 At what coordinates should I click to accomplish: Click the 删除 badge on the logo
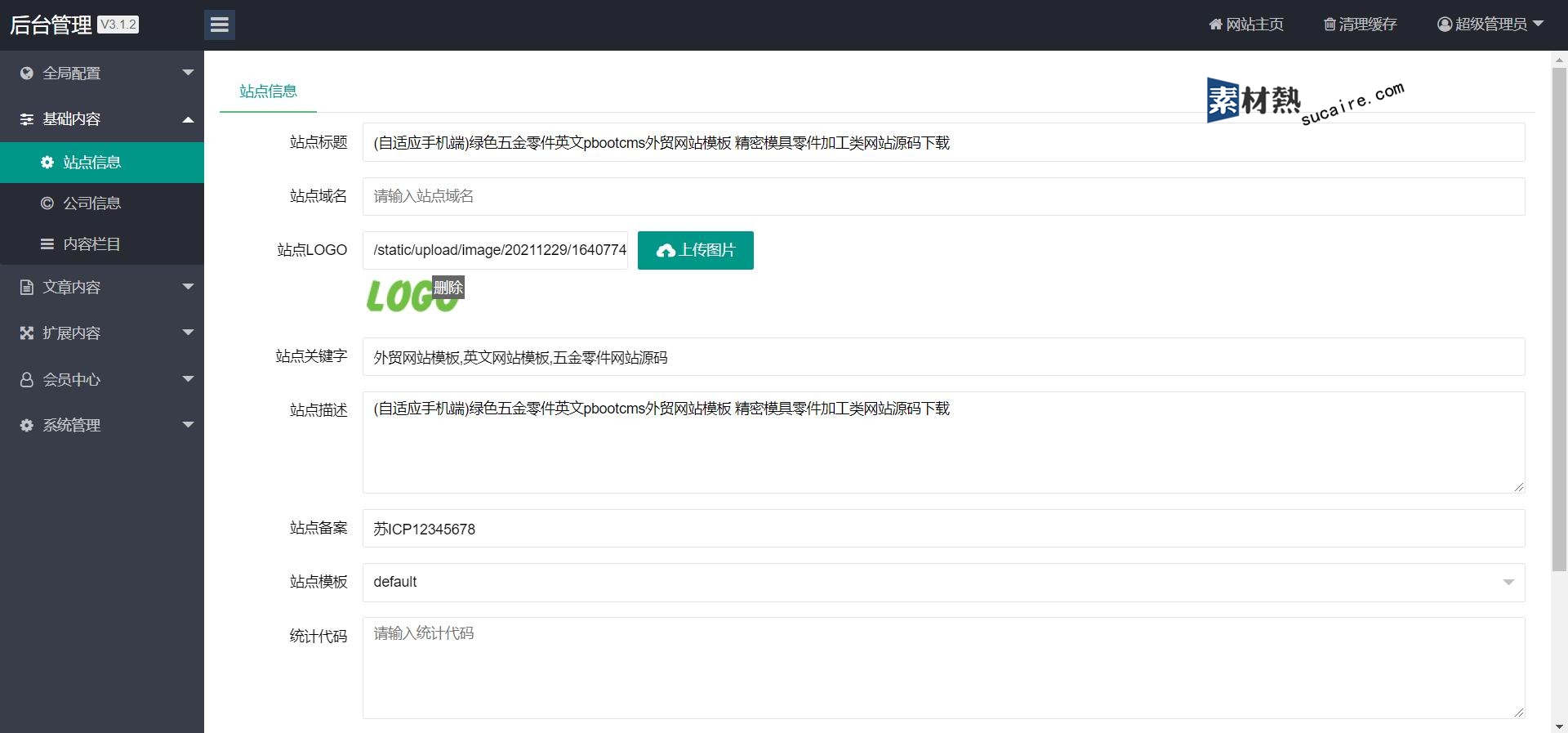(448, 287)
